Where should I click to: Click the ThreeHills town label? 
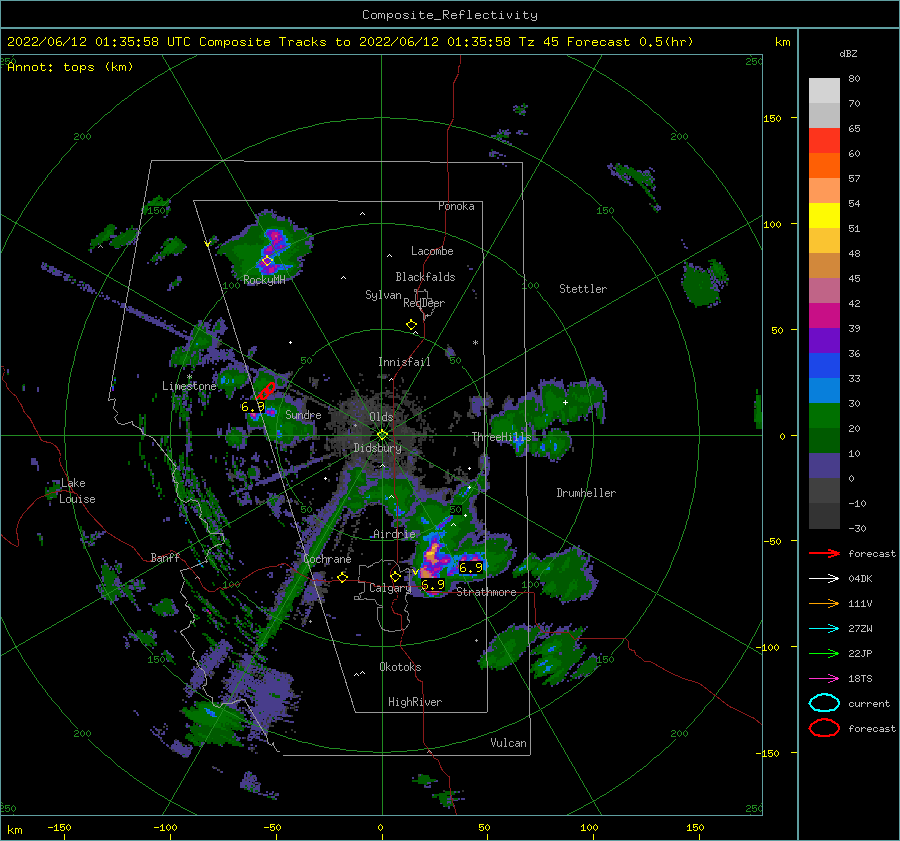502,437
